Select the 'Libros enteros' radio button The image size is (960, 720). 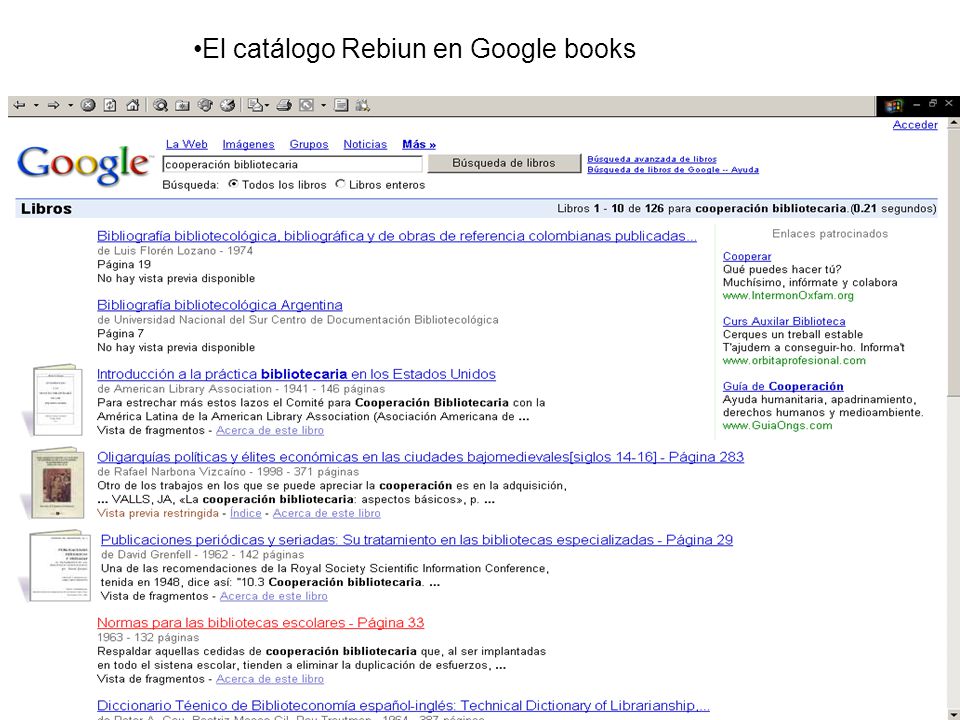point(340,184)
